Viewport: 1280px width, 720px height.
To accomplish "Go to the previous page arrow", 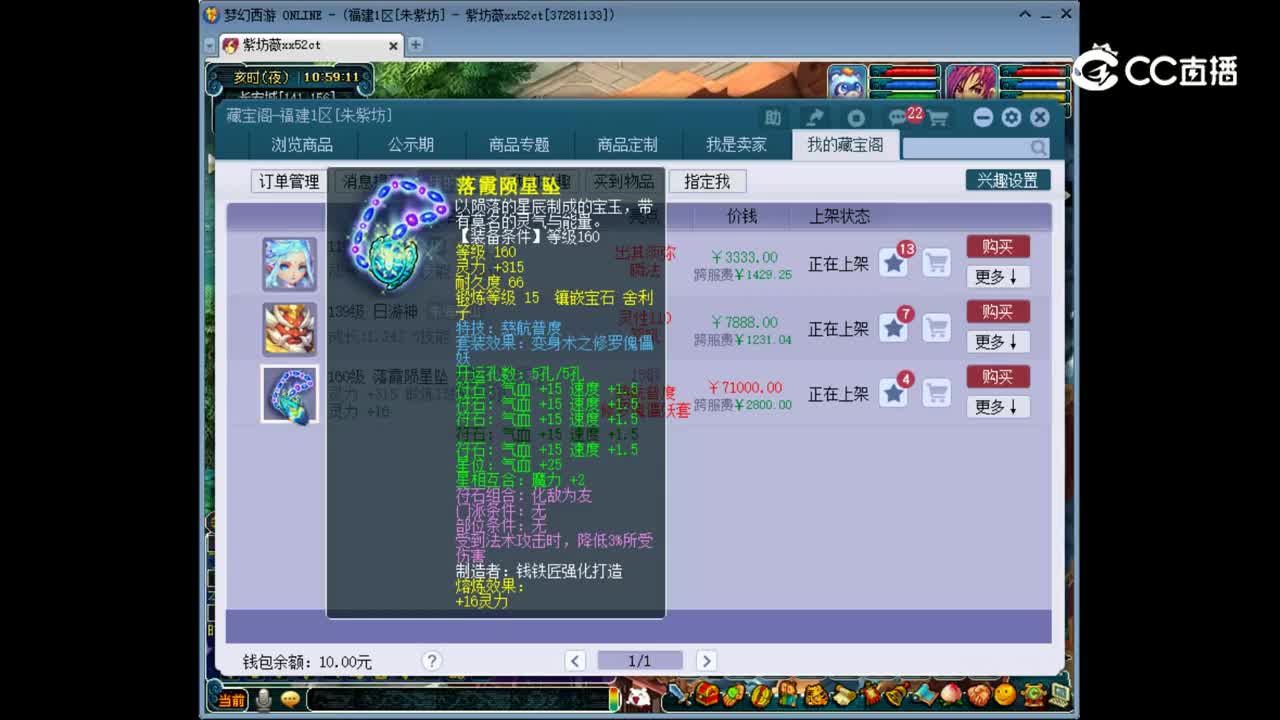I will pyautogui.click(x=575, y=660).
